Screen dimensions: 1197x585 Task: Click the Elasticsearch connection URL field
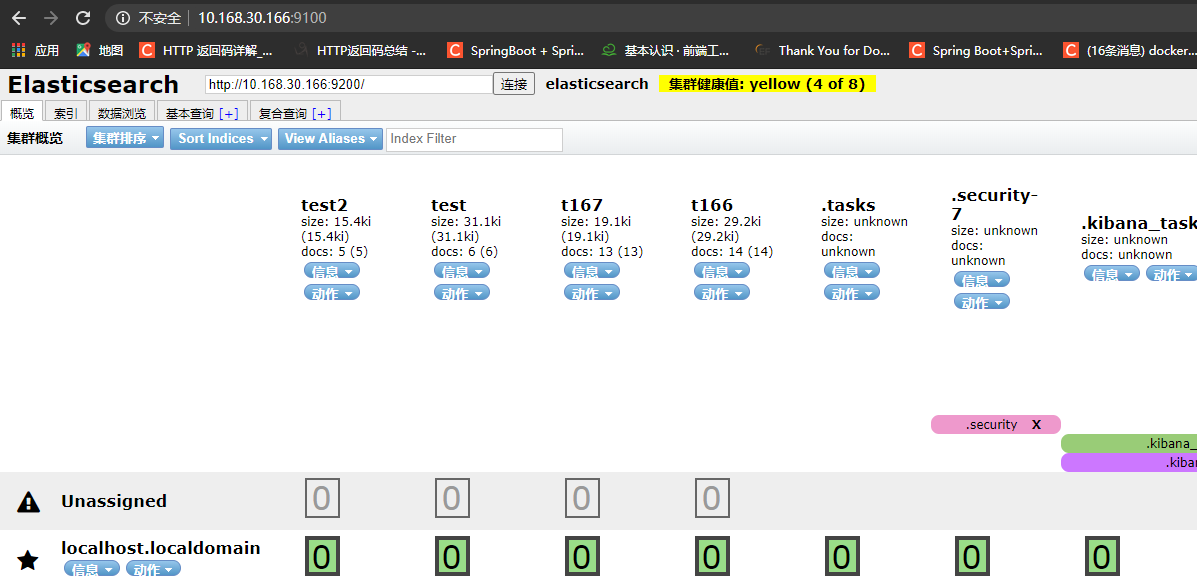(x=349, y=84)
